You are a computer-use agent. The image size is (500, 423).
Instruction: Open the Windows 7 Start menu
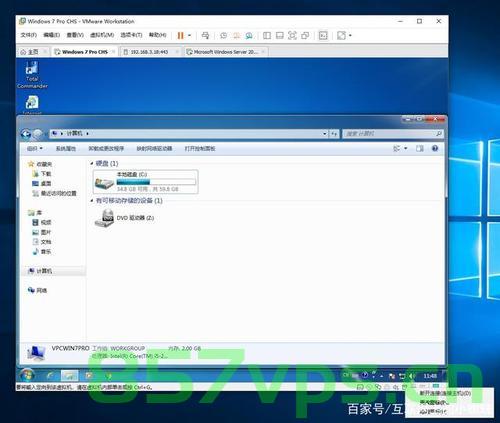(x=27, y=376)
